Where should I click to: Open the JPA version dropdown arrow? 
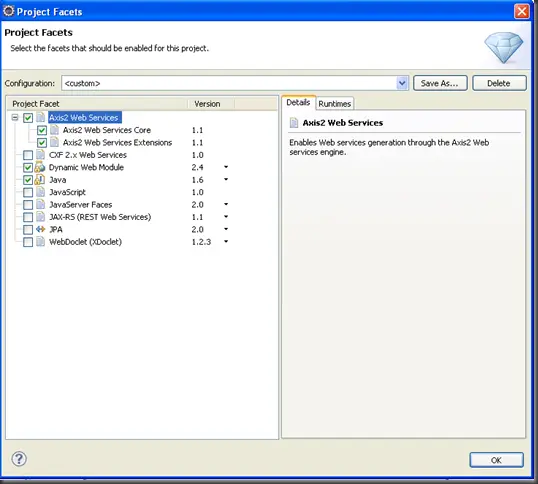click(226, 229)
